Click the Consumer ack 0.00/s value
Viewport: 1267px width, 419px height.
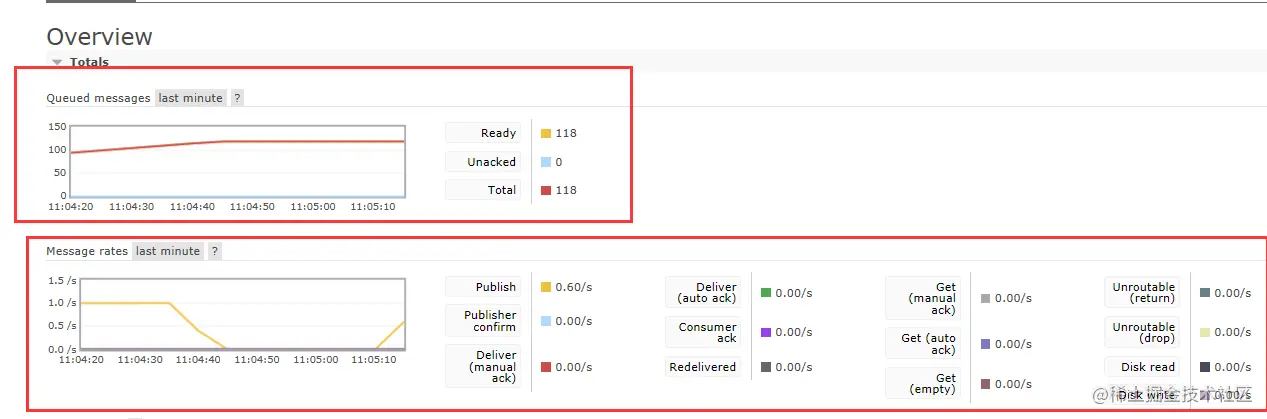pos(794,332)
